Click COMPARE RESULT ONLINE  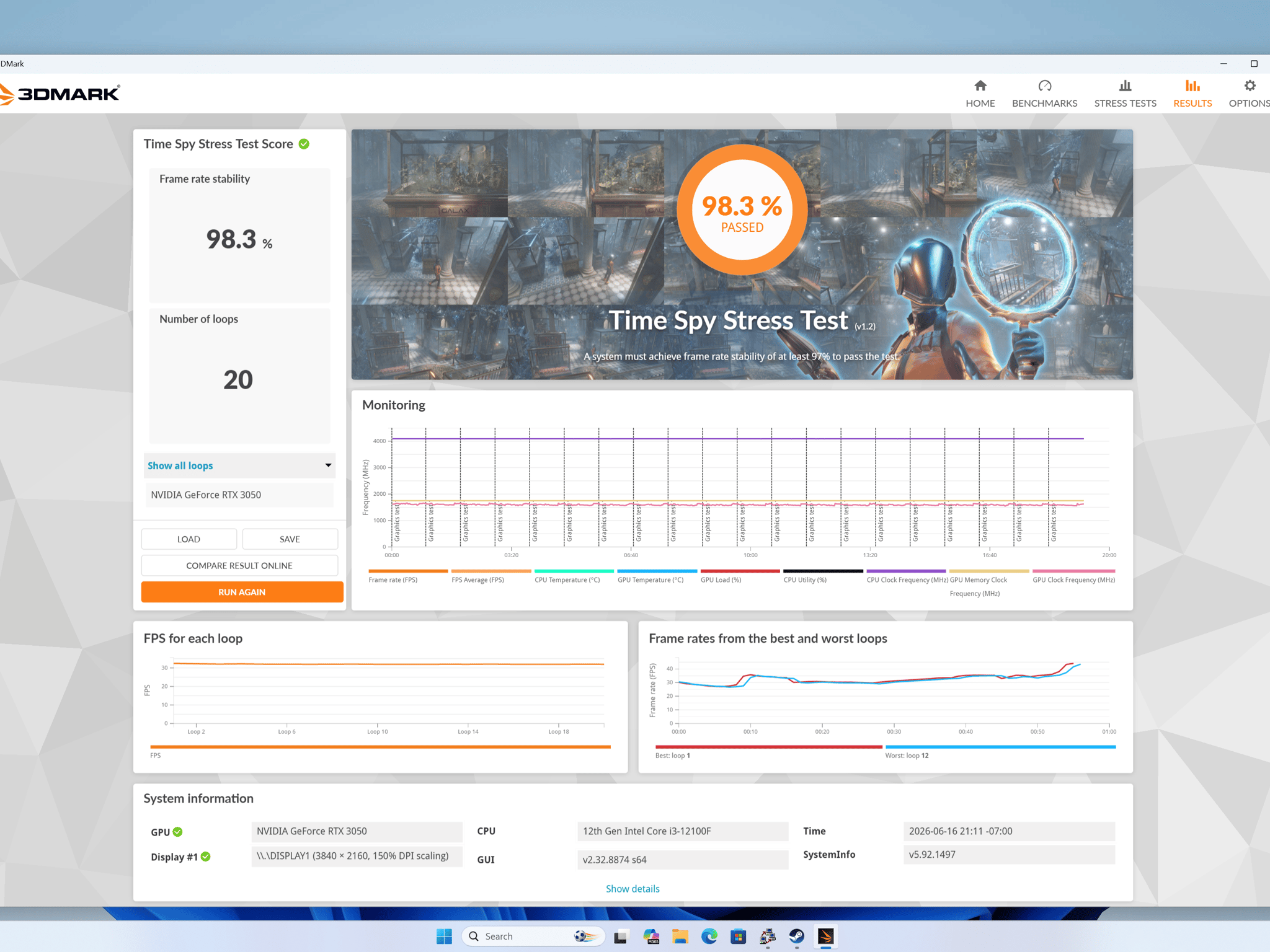(x=239, y=565)
